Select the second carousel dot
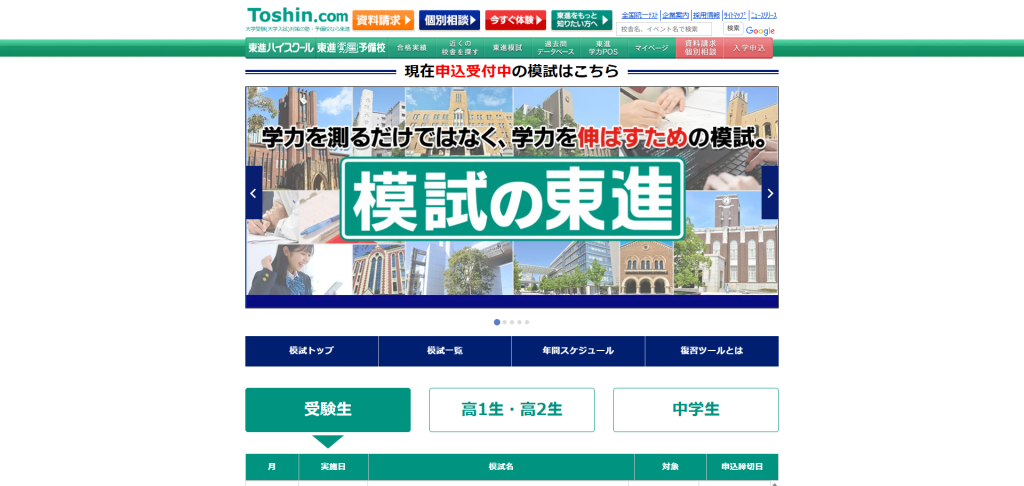Viewport: 1024px width, 486px height. tap(505, 322)
